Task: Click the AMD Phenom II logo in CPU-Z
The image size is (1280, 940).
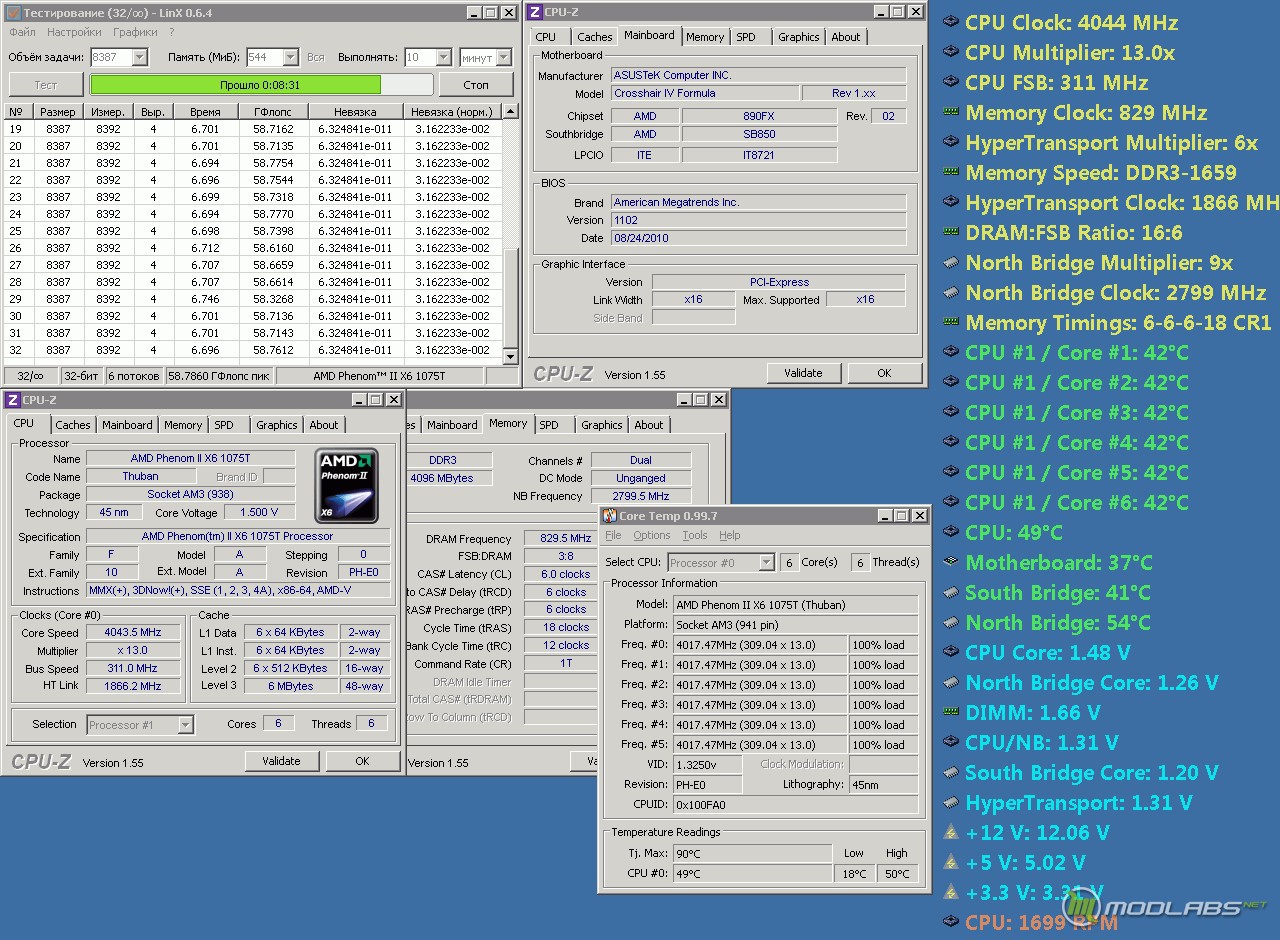Action: (x=346, y=486)
